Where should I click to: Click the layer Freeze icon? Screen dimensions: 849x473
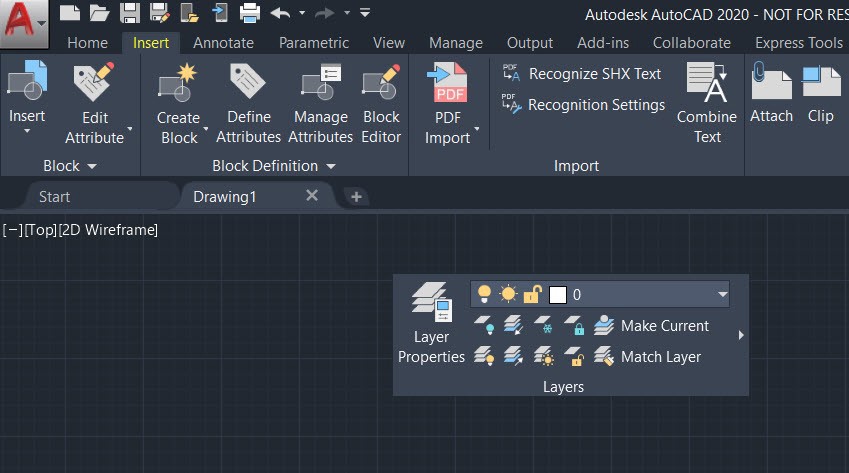(543, 325)
